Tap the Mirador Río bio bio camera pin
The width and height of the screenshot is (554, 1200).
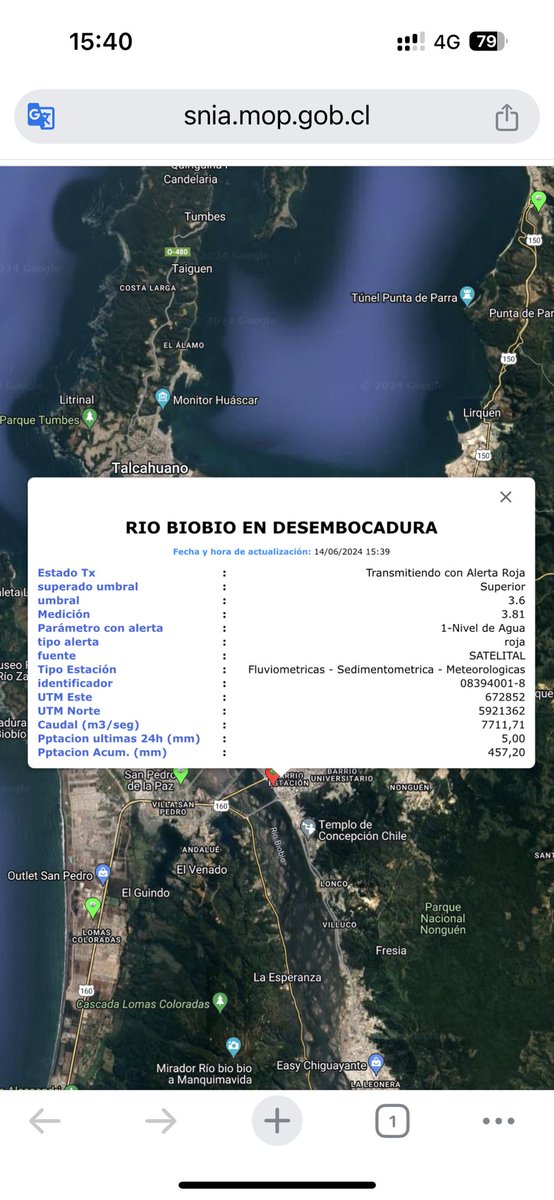pos(233,1046)
